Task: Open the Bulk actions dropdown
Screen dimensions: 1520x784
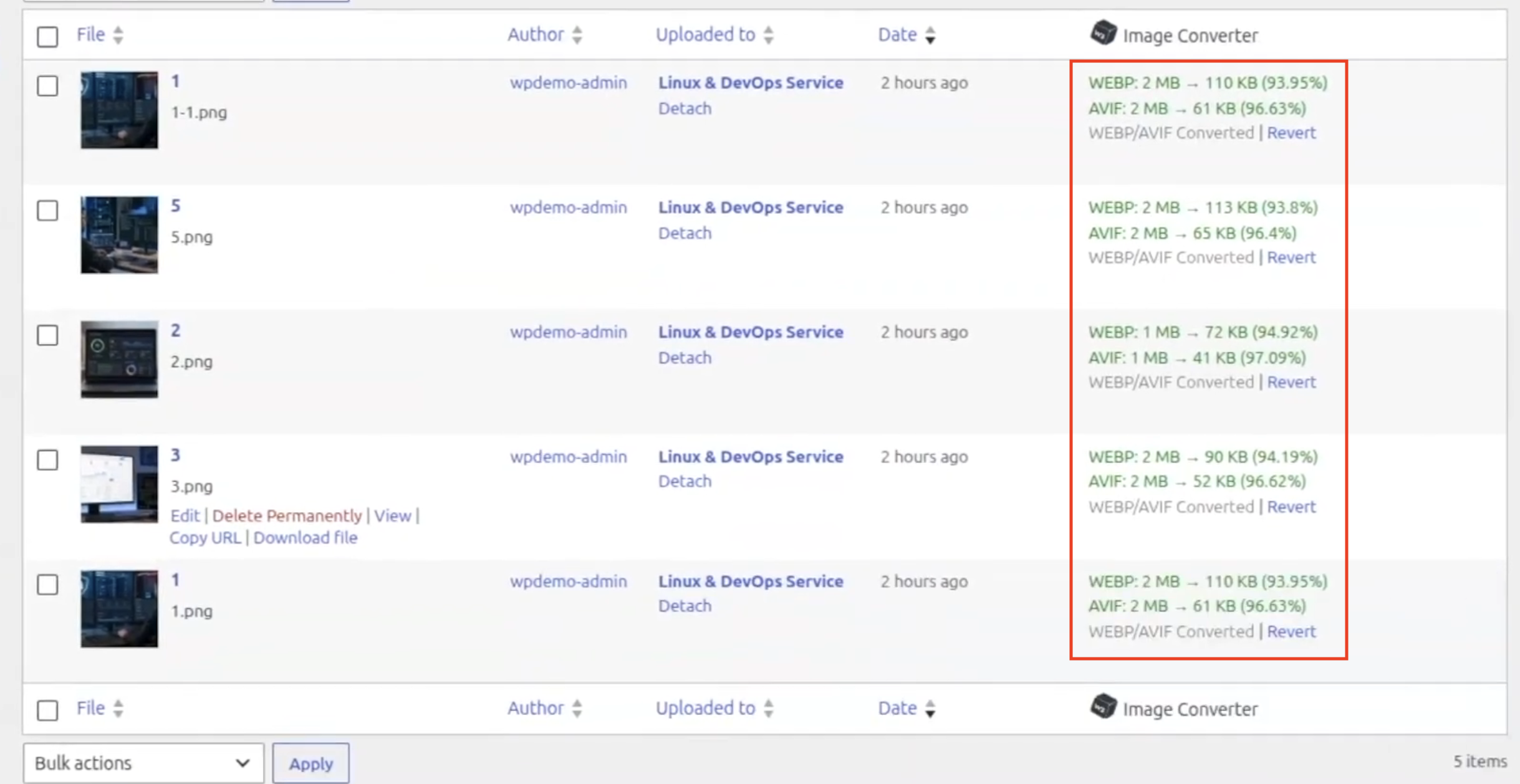Action: (143, 763)
